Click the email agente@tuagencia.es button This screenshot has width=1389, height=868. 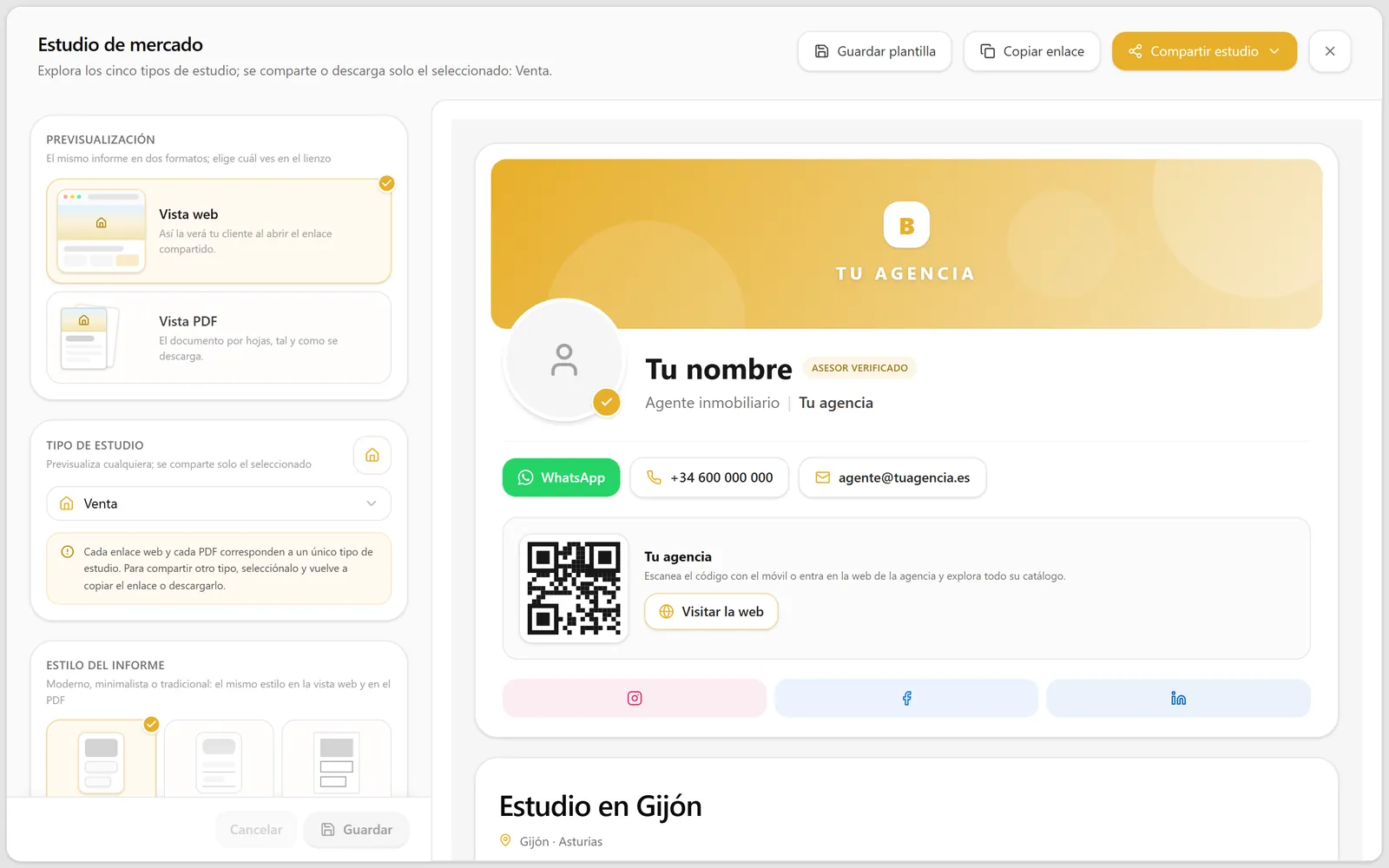(x=892, y=477)
